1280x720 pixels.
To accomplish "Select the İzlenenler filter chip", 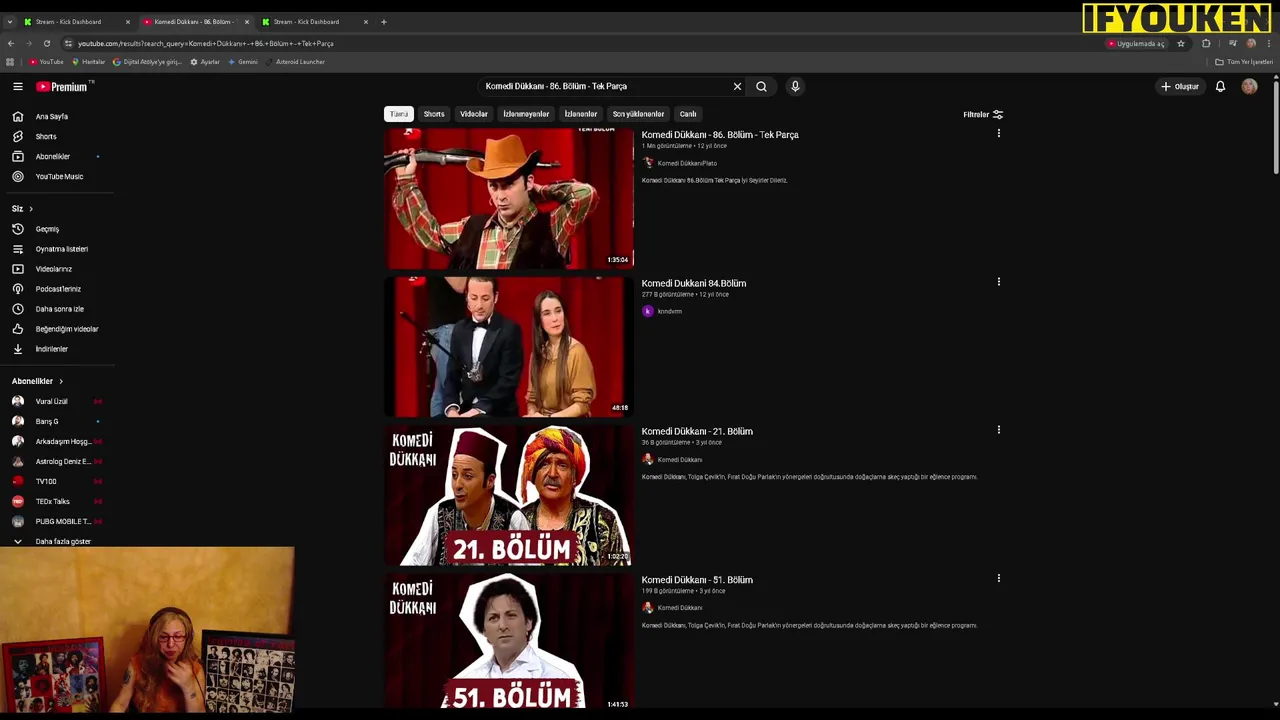I will pyautogui.click(x=581, y=114).
